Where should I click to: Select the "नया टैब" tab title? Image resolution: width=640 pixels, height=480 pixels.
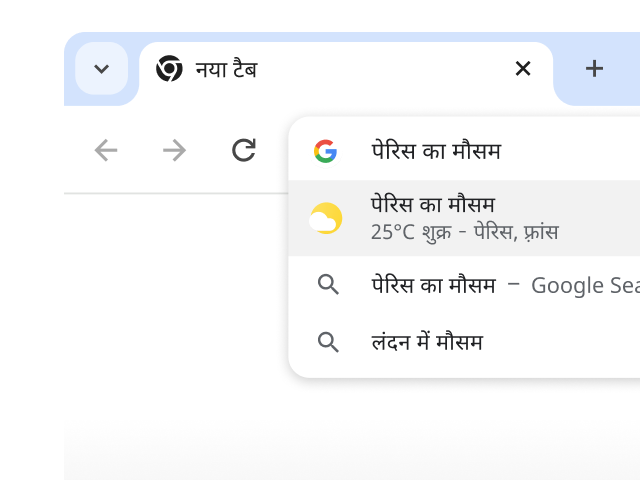pos(226,69)
